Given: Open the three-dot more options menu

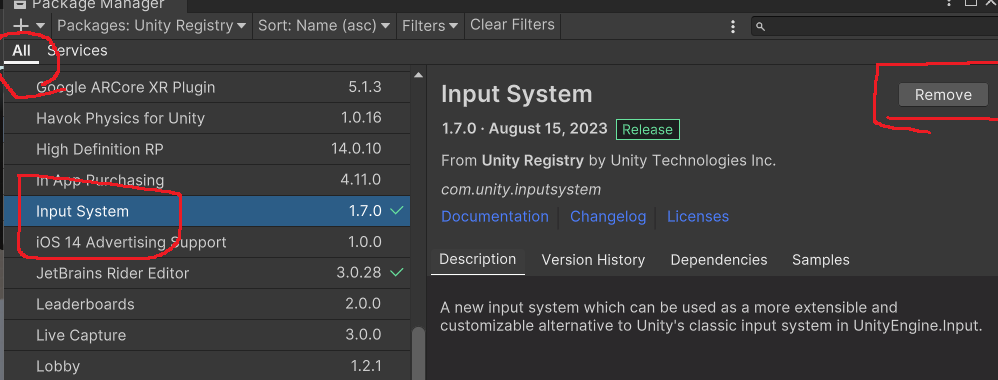Looking at the screenshot, I should (733, 26).
